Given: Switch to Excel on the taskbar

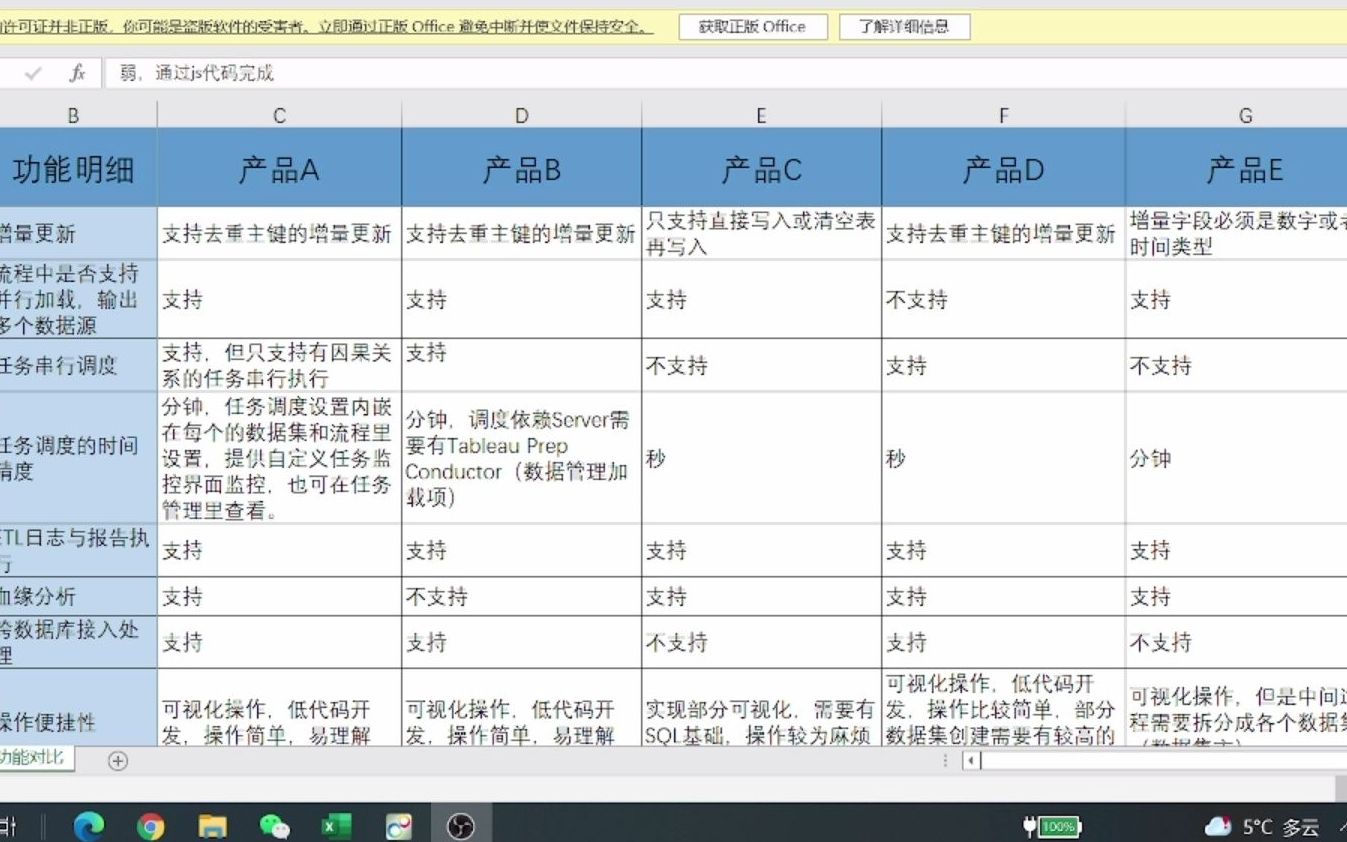Looking at the screenshot, I should click(x=337, y=826).
